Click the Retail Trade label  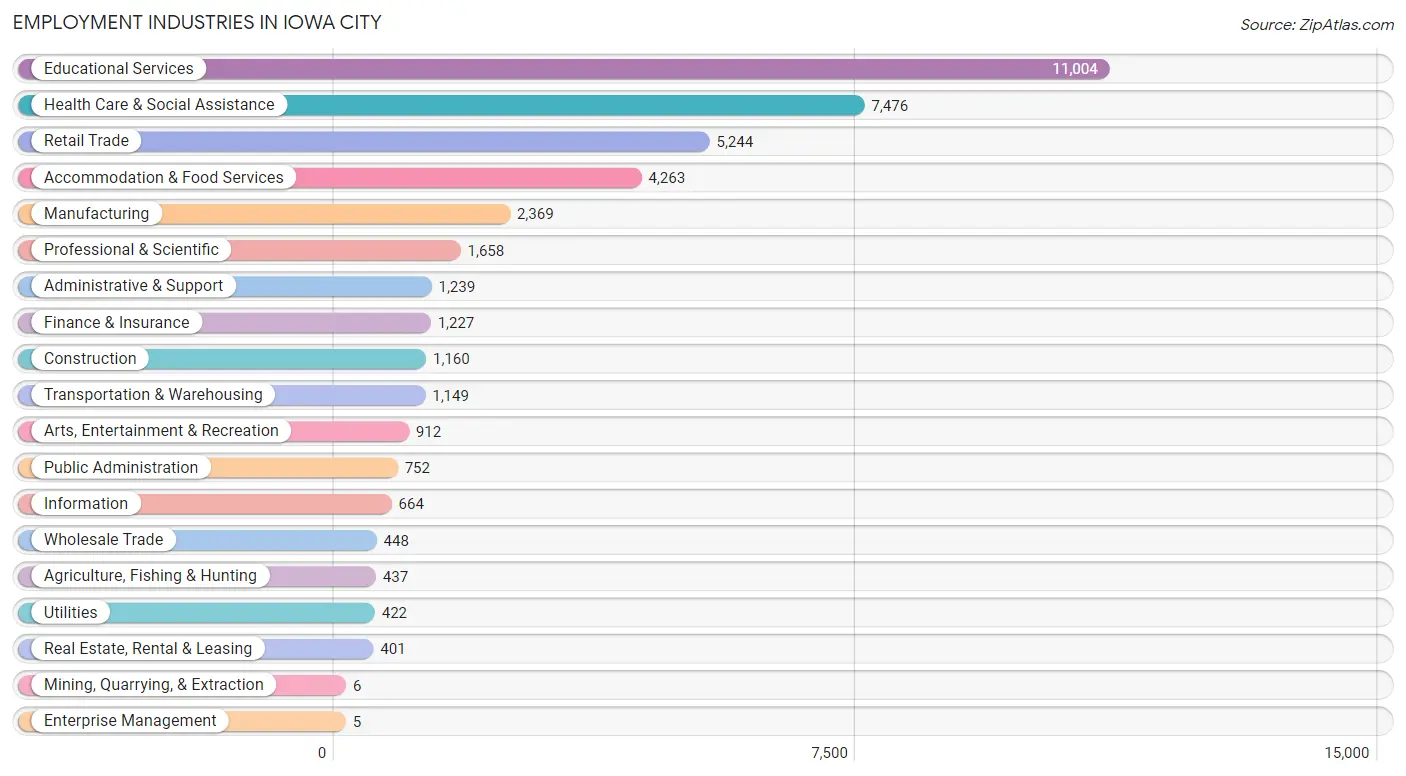pos(86,140)
